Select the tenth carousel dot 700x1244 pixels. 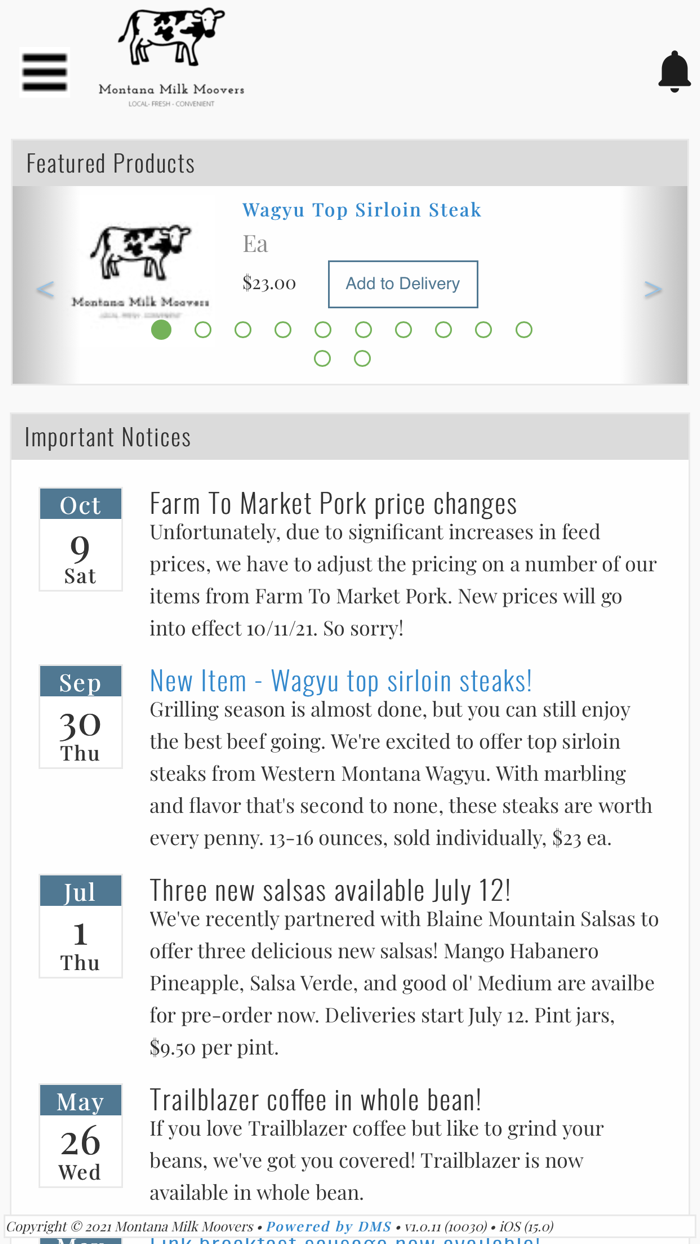(x=524, y=330)
